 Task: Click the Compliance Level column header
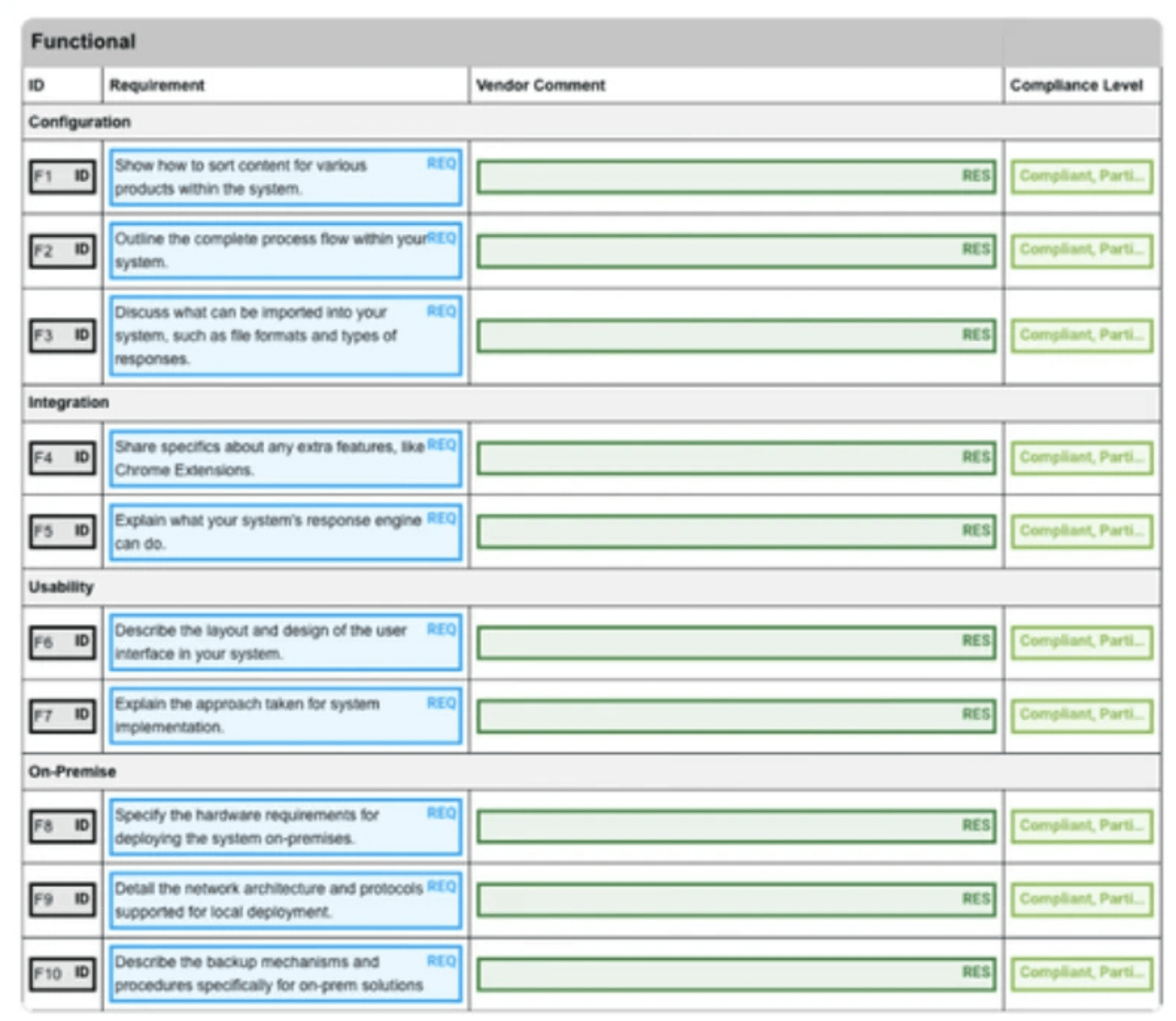click(x=1076, y=86)
